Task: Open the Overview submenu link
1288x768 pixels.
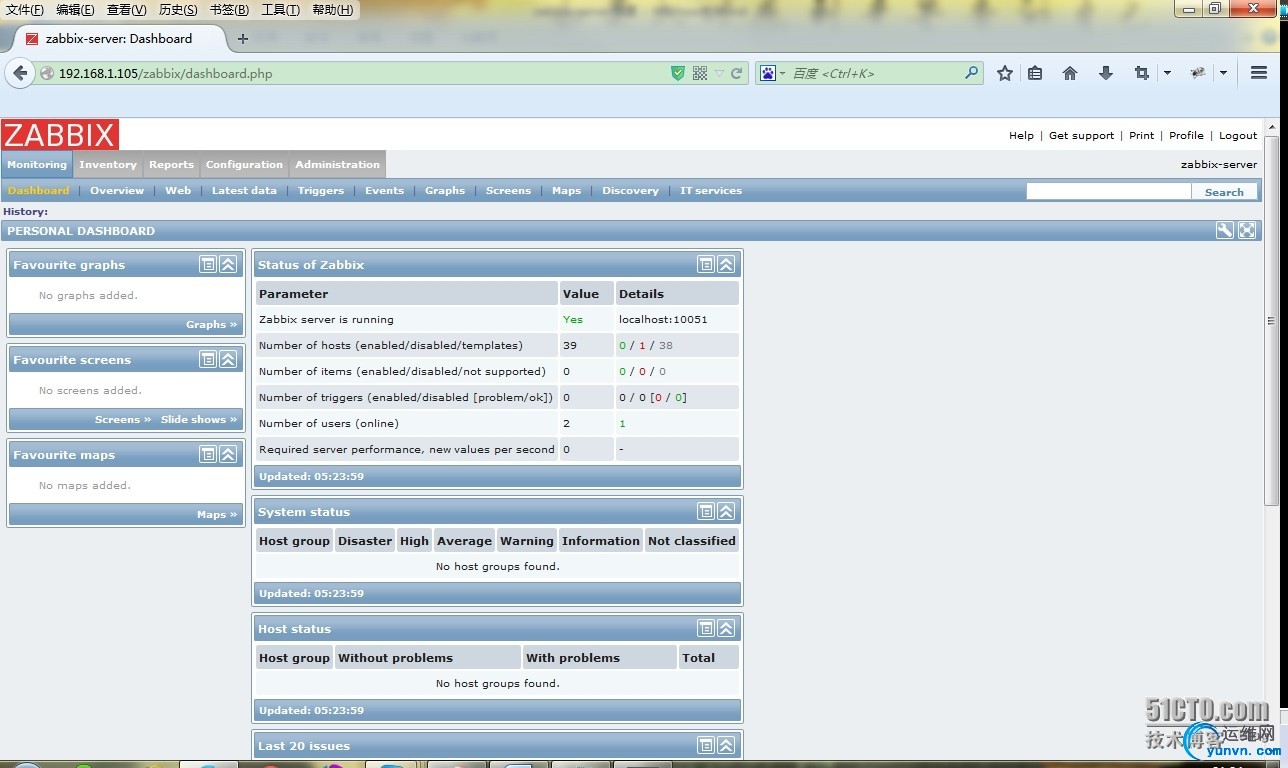Action: point(117,190)
